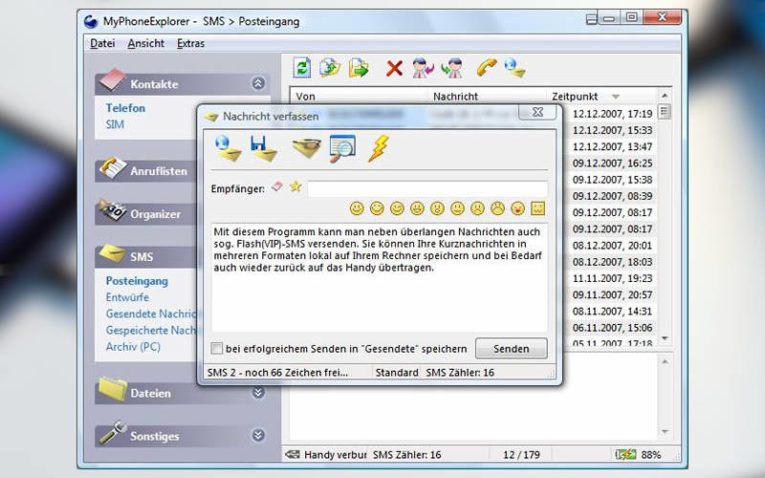
Task: Open Gespeicherte Nachrichten folder in sidebar
Action: 151,330
